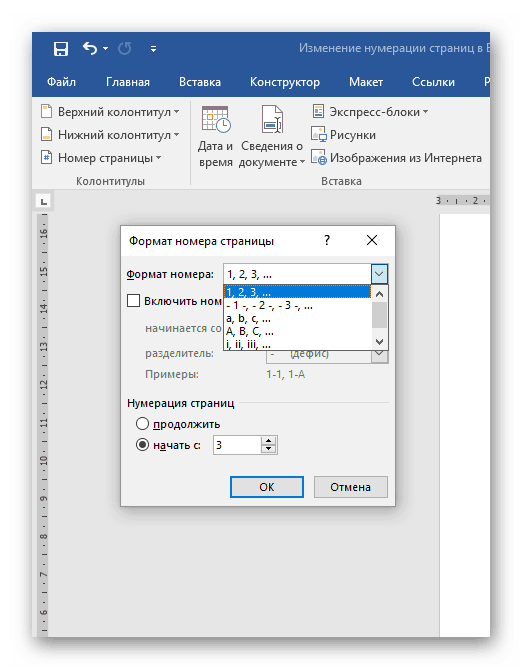Enable the Включить номер главы checkbox
This screenshot has width=522, height=672.
tap(133, 300)
